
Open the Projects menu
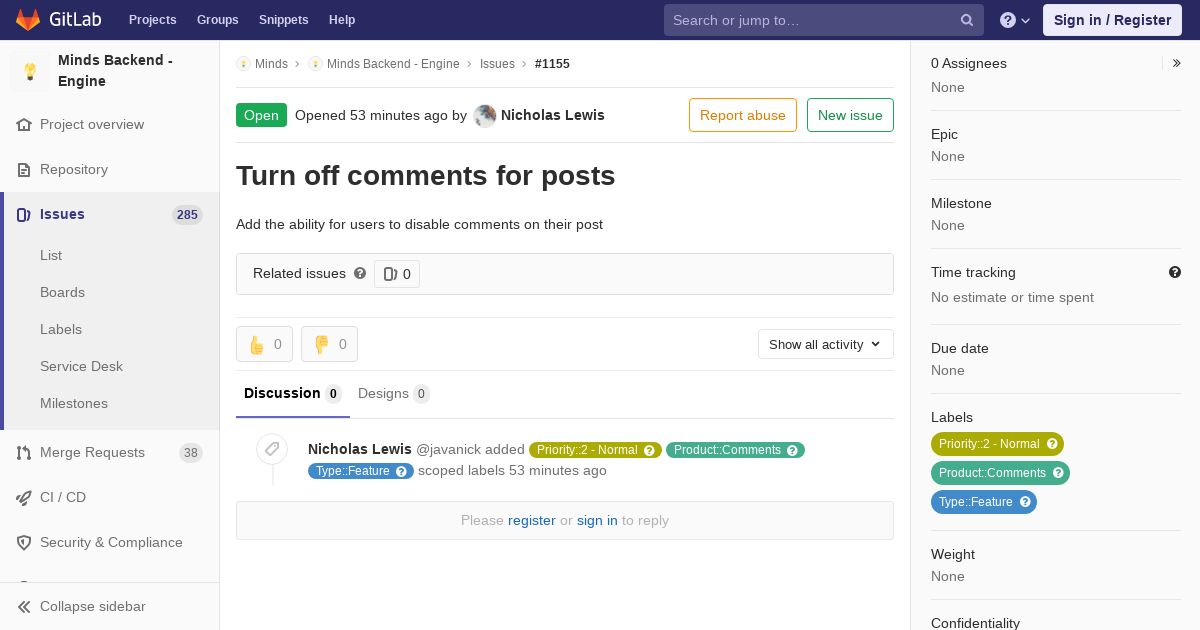pyautogui.click(x=153, y=20)
